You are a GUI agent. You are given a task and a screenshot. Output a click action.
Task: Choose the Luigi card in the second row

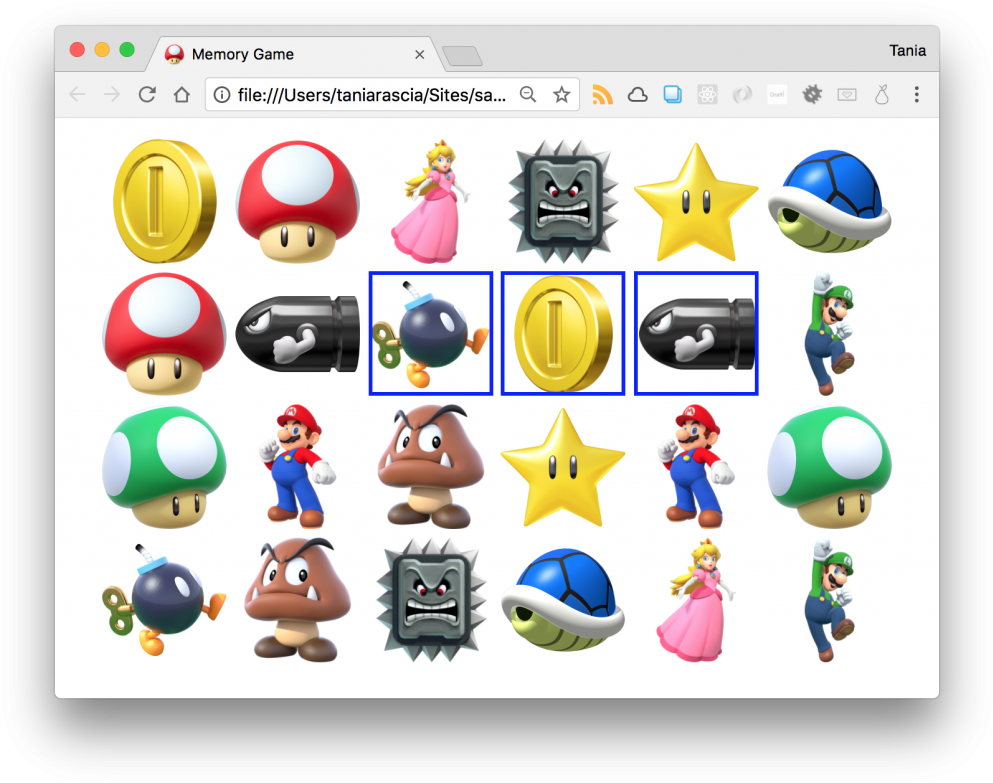(x=829, y=334)
